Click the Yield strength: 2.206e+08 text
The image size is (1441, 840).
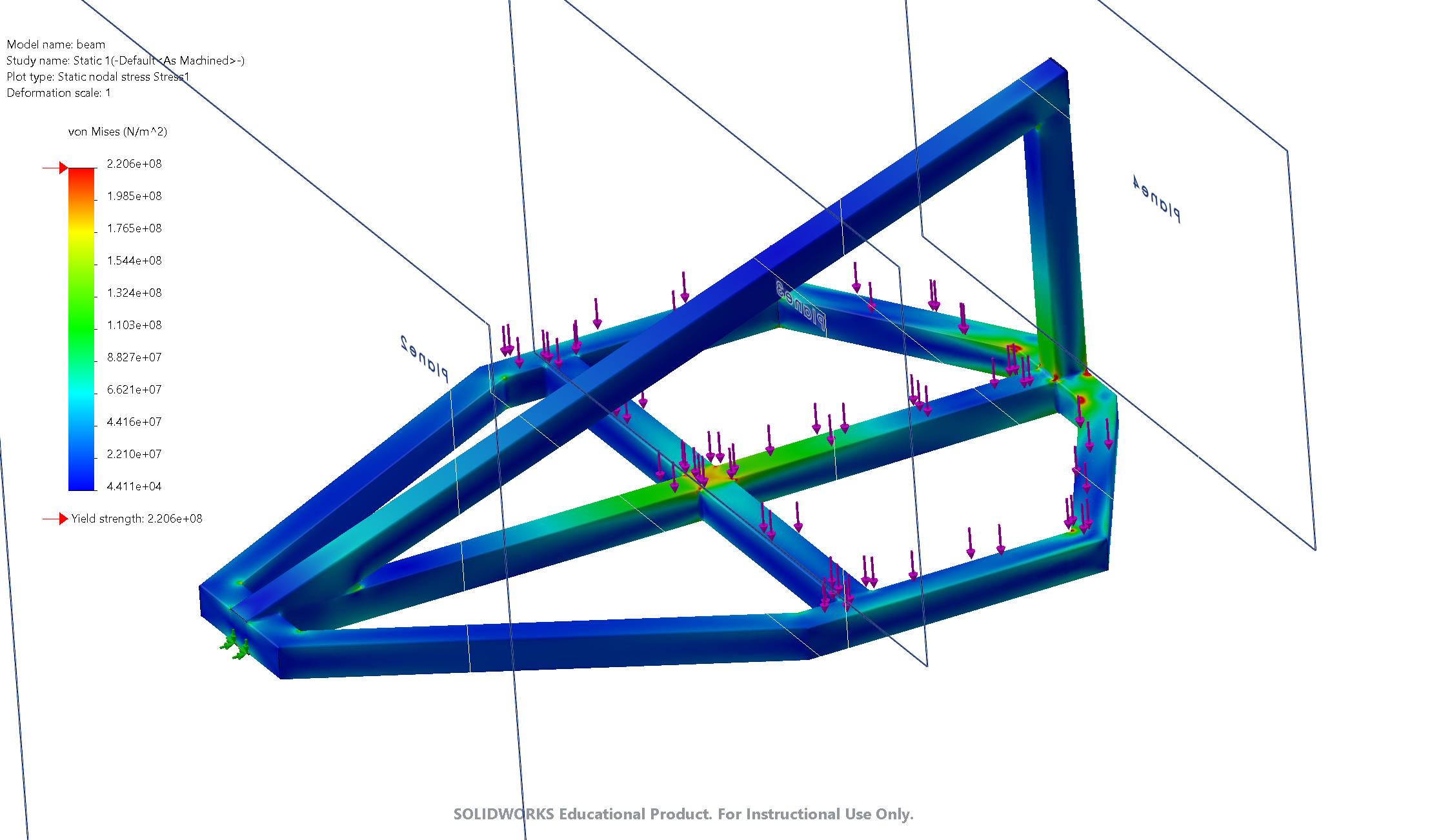136,519
